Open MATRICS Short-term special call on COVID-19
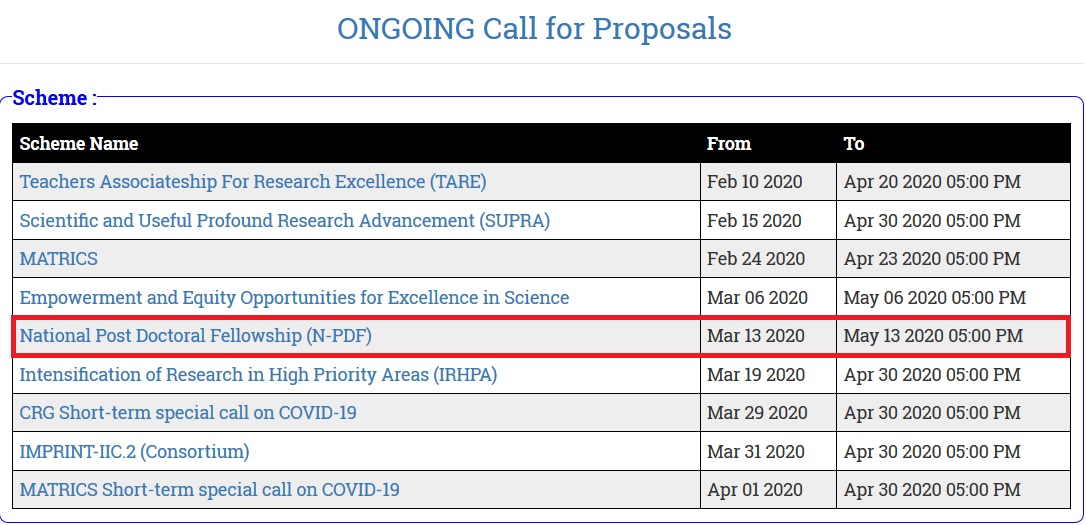The width and height of the screenshot is (1086, 525). tap(210, 490)
